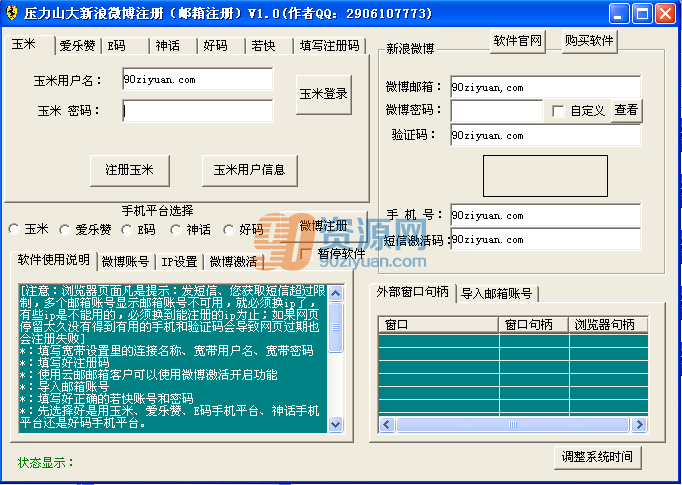Viewport: 682px width, 485px height.
Task: Click the 玉米用户名 input field
Action: (198, 79)
